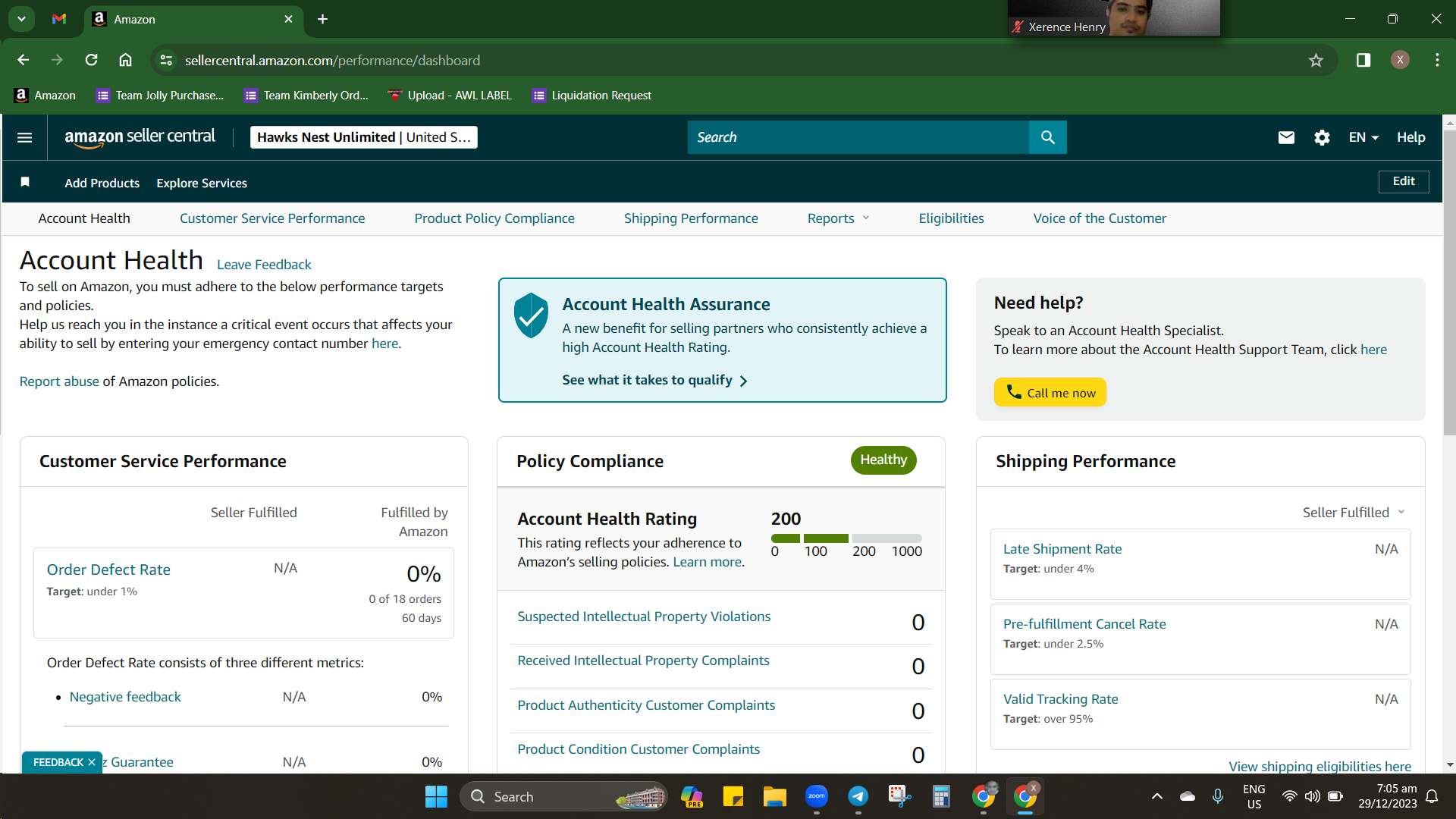Open the Seller Central hamburger menu
The image size is (1456, 819).
coord(24,137)
